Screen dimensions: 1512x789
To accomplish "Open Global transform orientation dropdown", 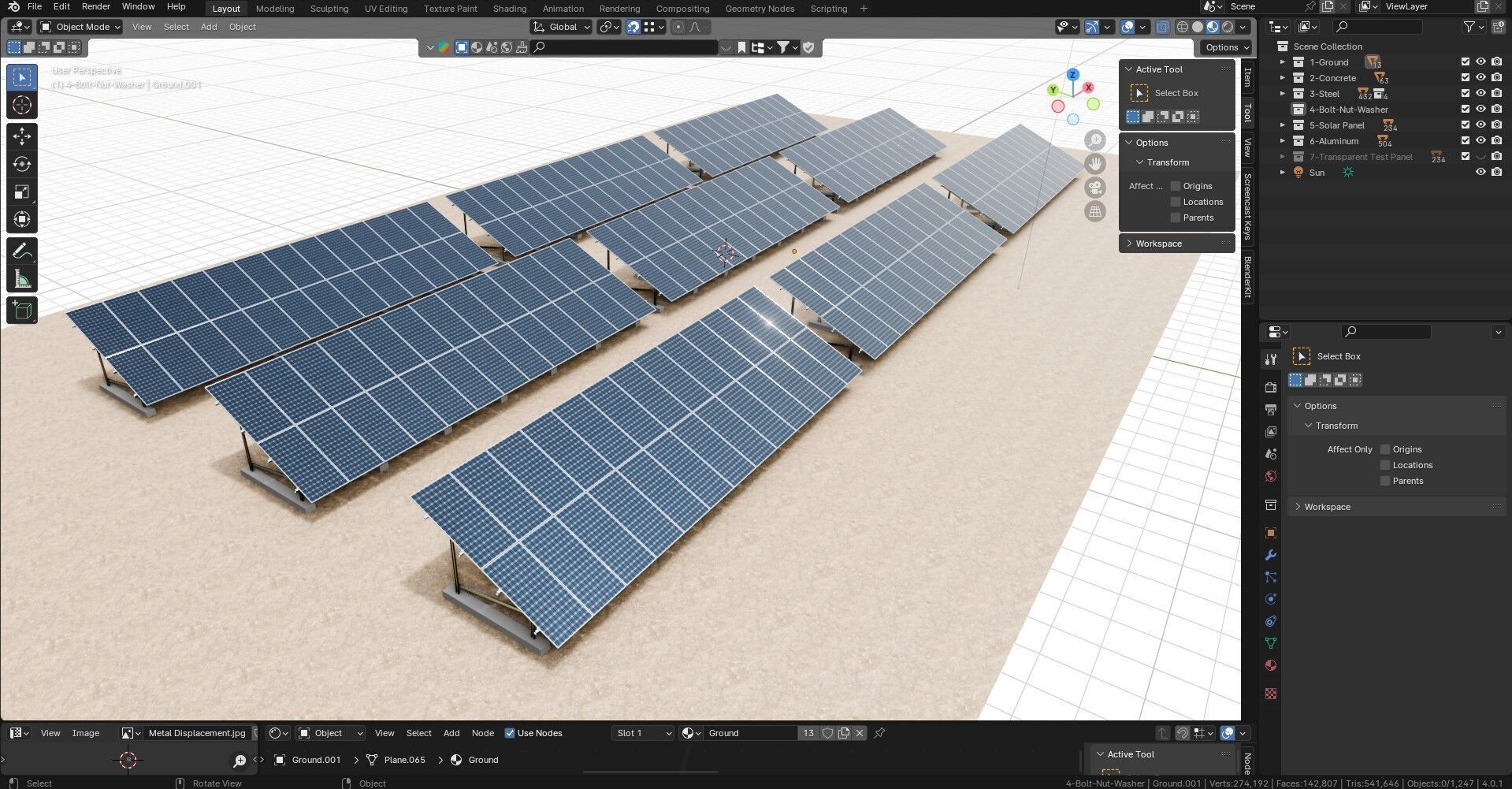I will pyautogui.click(x=562, y=27).
